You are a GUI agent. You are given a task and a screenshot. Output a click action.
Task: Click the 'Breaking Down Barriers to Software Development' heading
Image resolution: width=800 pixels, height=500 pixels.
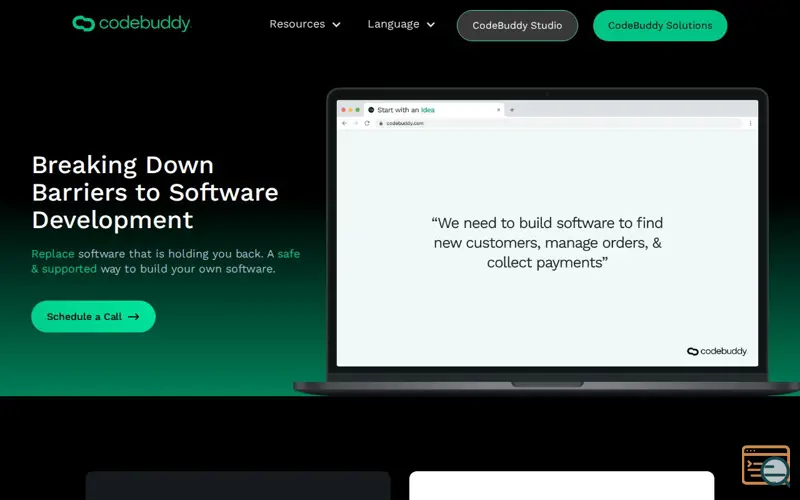[155, 192]
